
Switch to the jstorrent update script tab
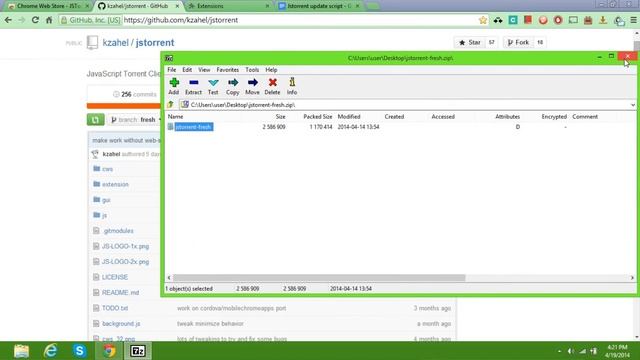[318, 6]
